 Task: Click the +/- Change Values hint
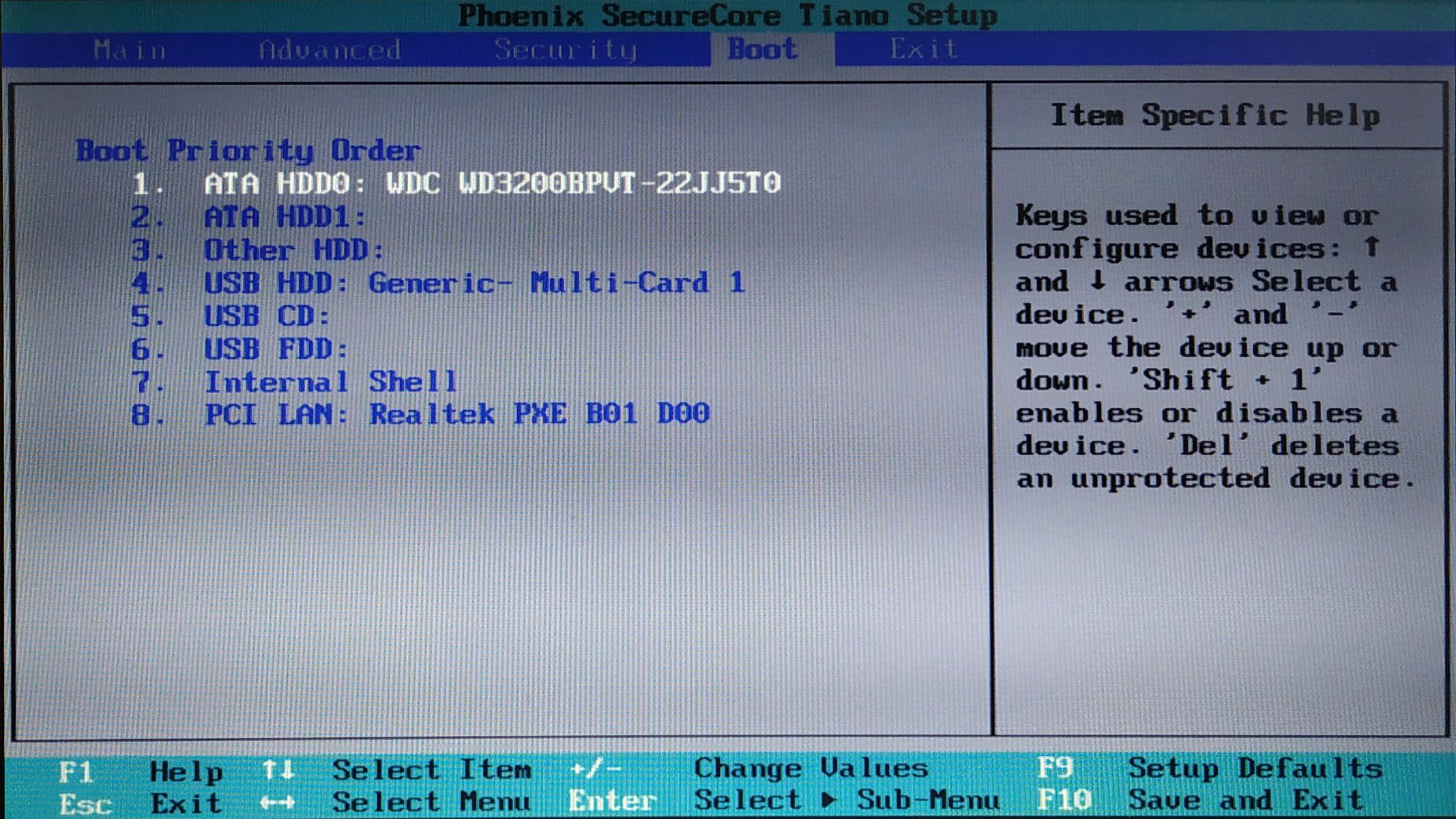point(749,768)
